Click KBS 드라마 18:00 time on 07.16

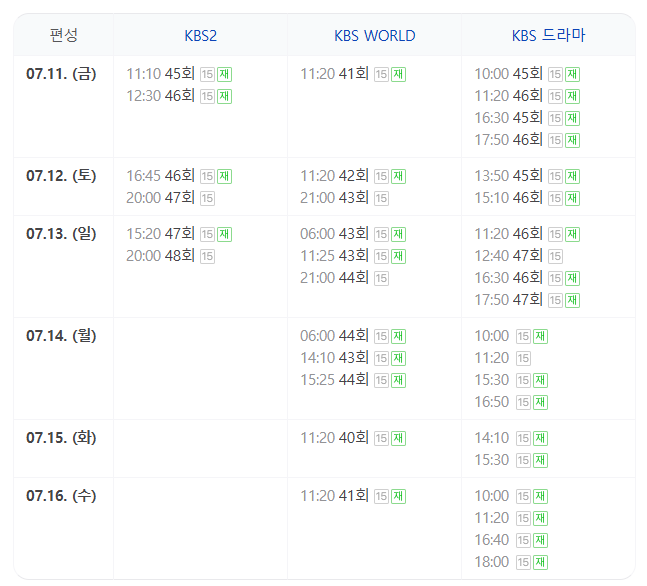[x=492, y=562]
